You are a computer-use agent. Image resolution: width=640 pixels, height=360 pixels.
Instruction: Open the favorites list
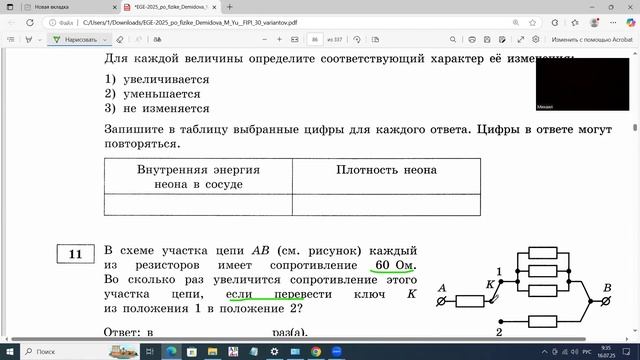pos(575,23)
